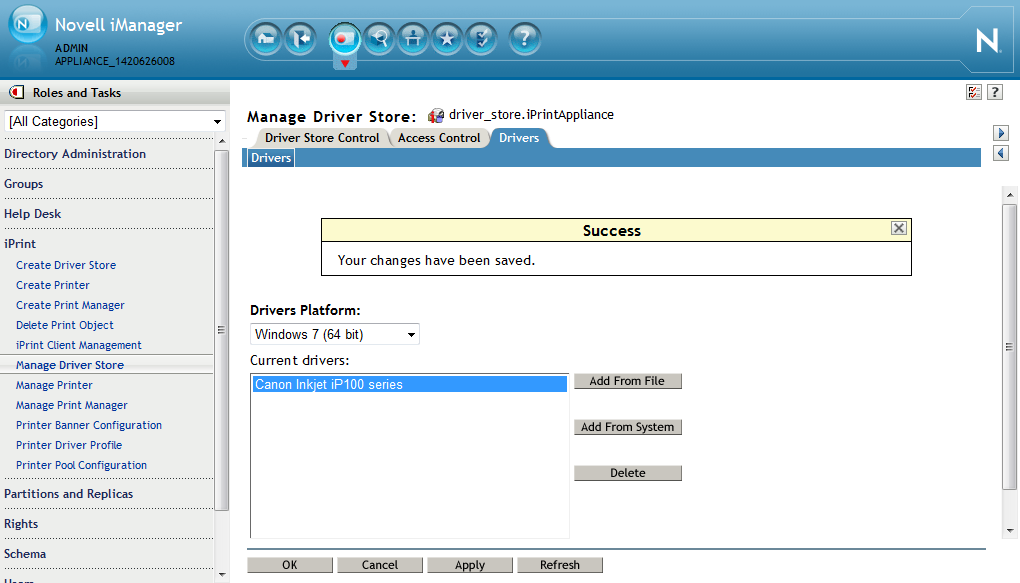Viewport: 1020px width, 583px height.
Task: Click the Refresh button
Action: [559, 565]
